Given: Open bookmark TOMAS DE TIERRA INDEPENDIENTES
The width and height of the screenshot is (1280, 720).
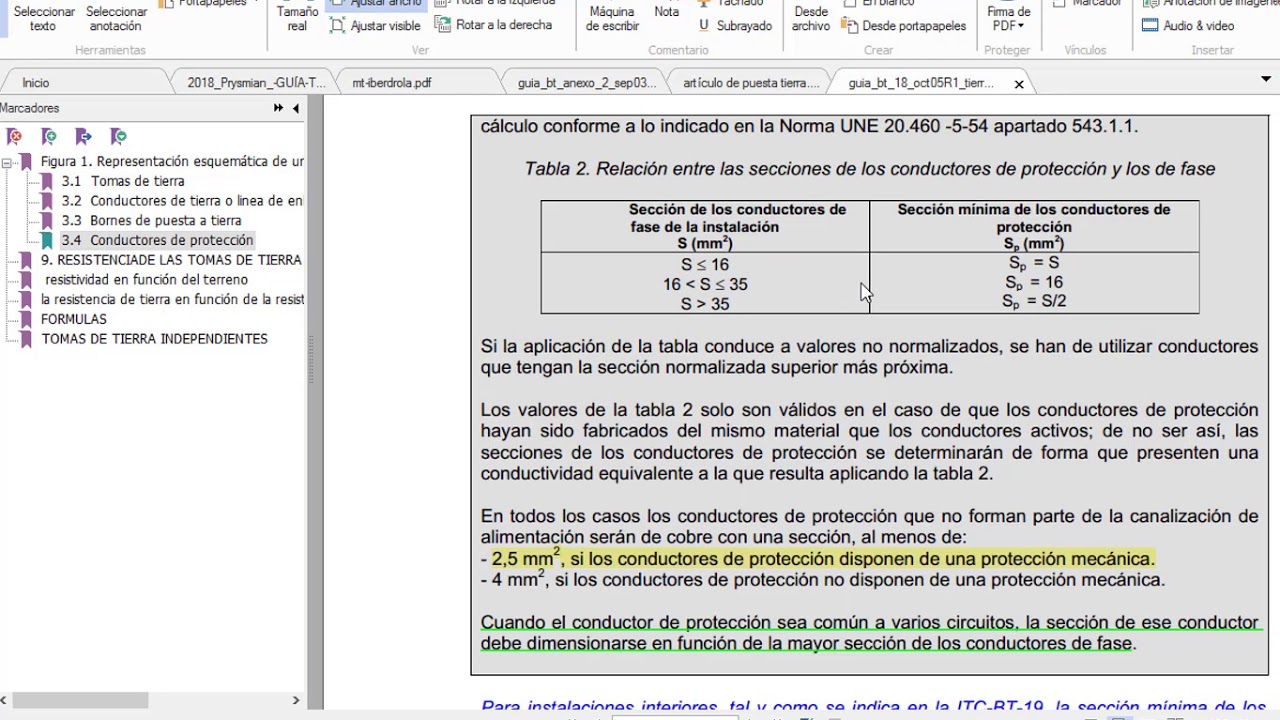Looking at the screenshot, I should pyautogui.click(x=154, y=339).
